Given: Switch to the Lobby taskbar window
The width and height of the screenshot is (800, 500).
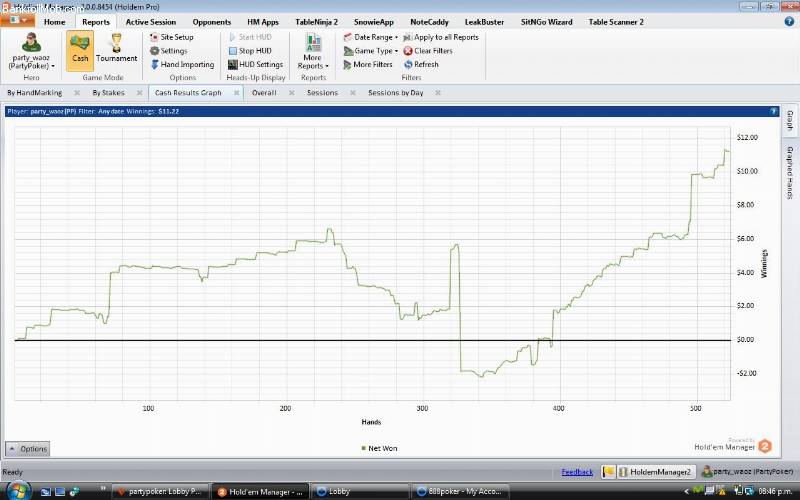Looking at the screenshot, I should [x=360, y=492].
